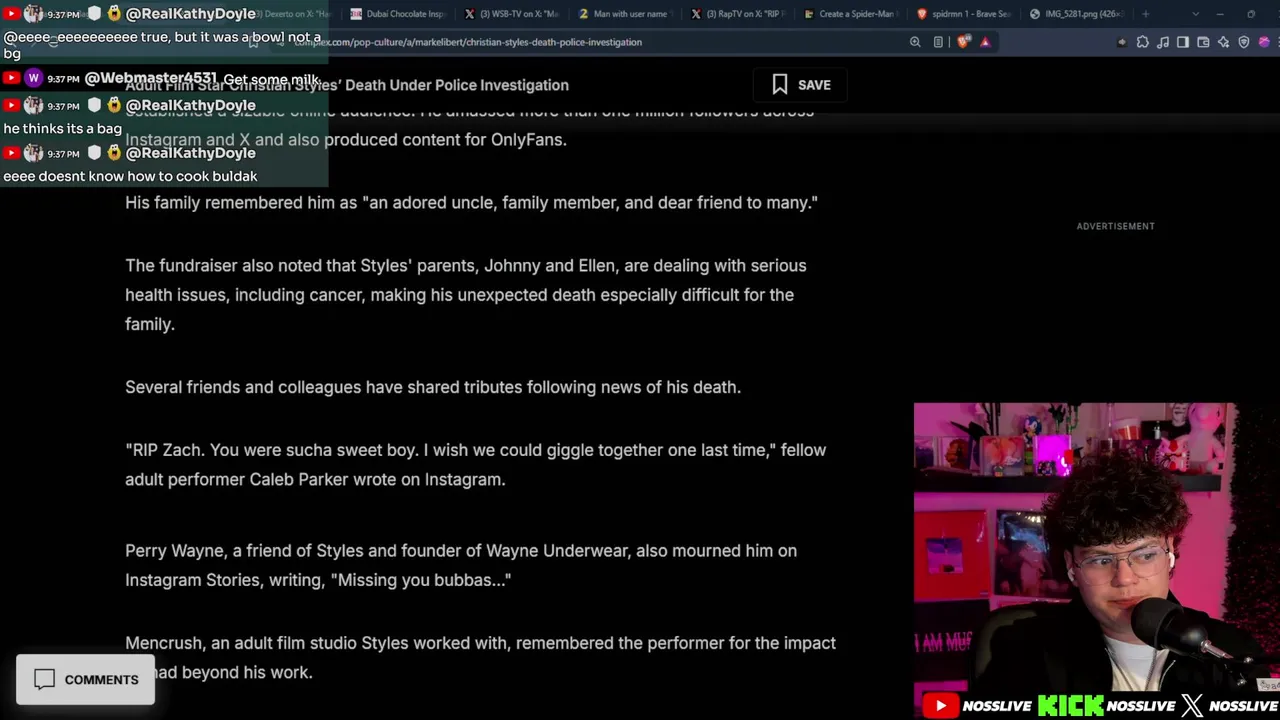1280x720 pixels.
Task: Click the name 'Caleb Parker' in the article
Action: [x=299, y=479]
